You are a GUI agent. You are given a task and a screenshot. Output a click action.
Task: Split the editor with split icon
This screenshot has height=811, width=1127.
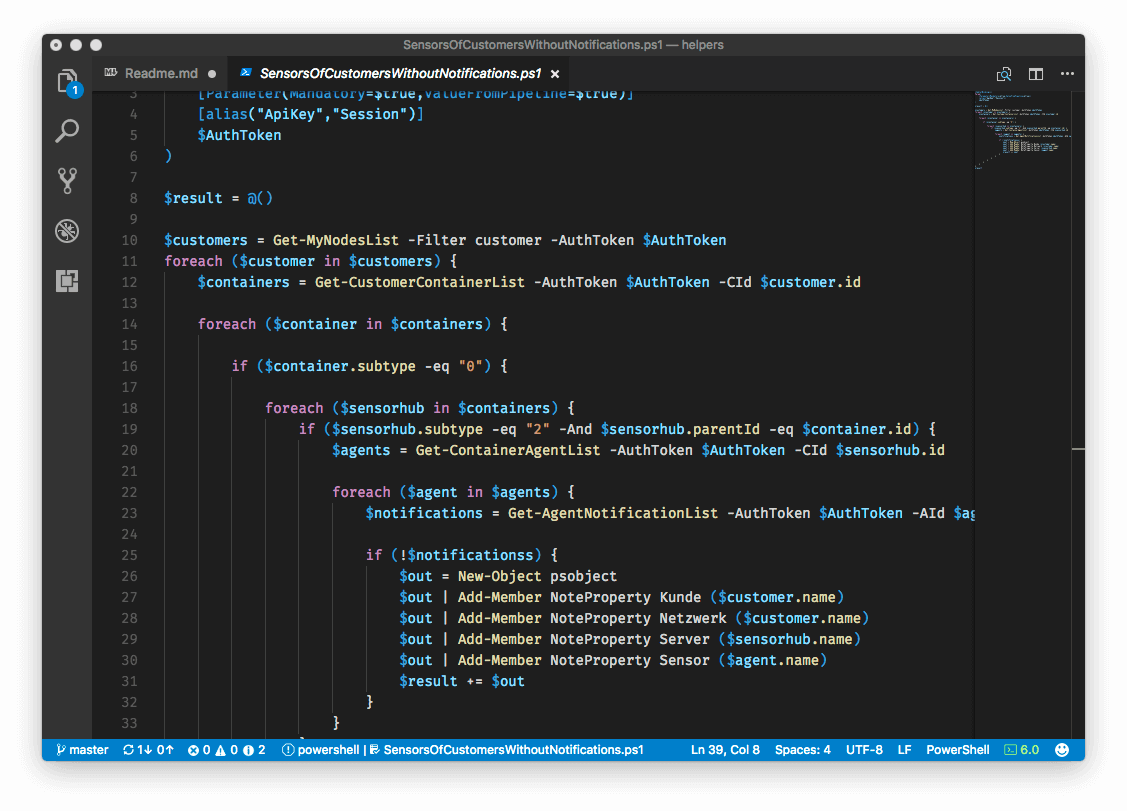click(x=1036, y=74)
